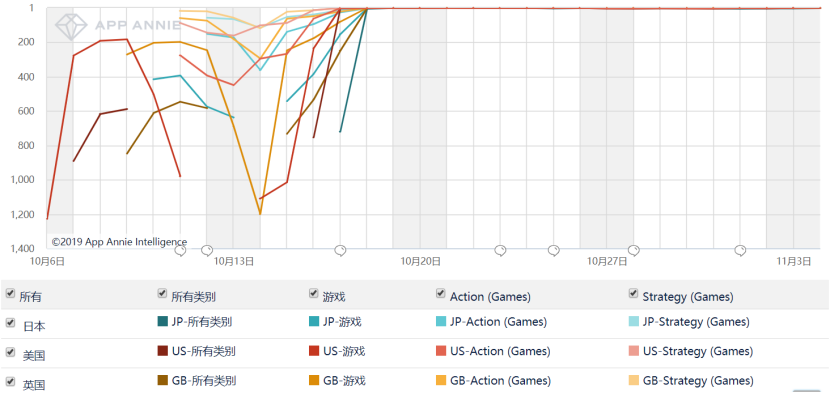Select the JP-Action (Games) legend entry

[x=491, y=321]
